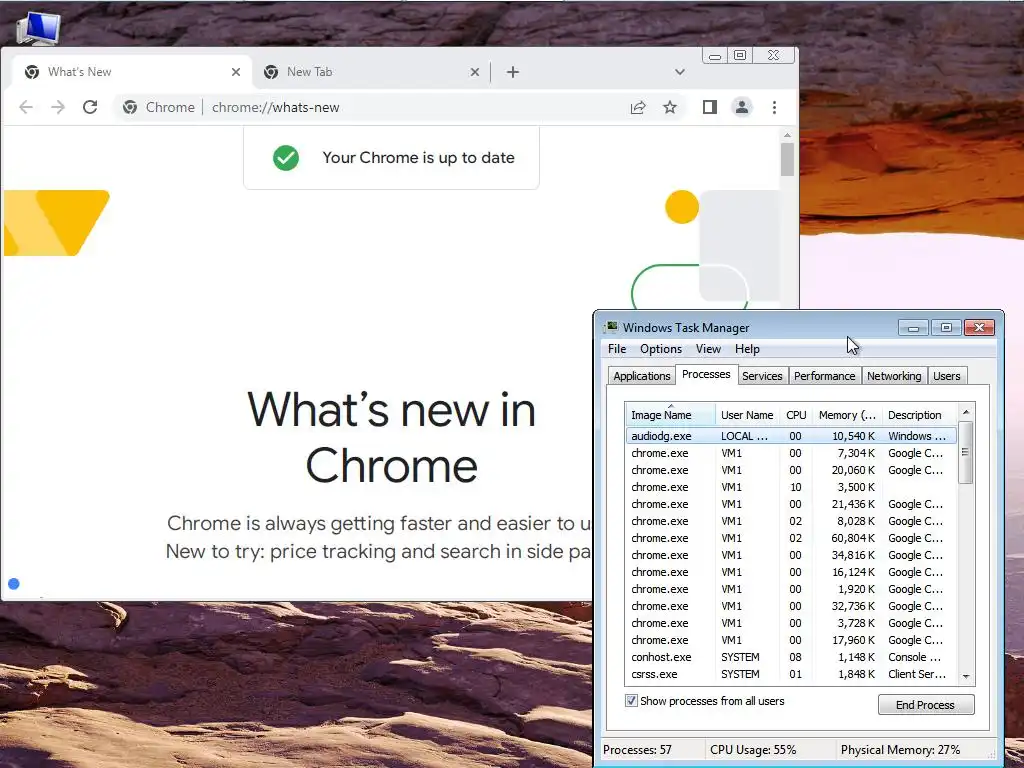The image size is (1024, 768).
Task: Click the End Process button
Action: 925,705
